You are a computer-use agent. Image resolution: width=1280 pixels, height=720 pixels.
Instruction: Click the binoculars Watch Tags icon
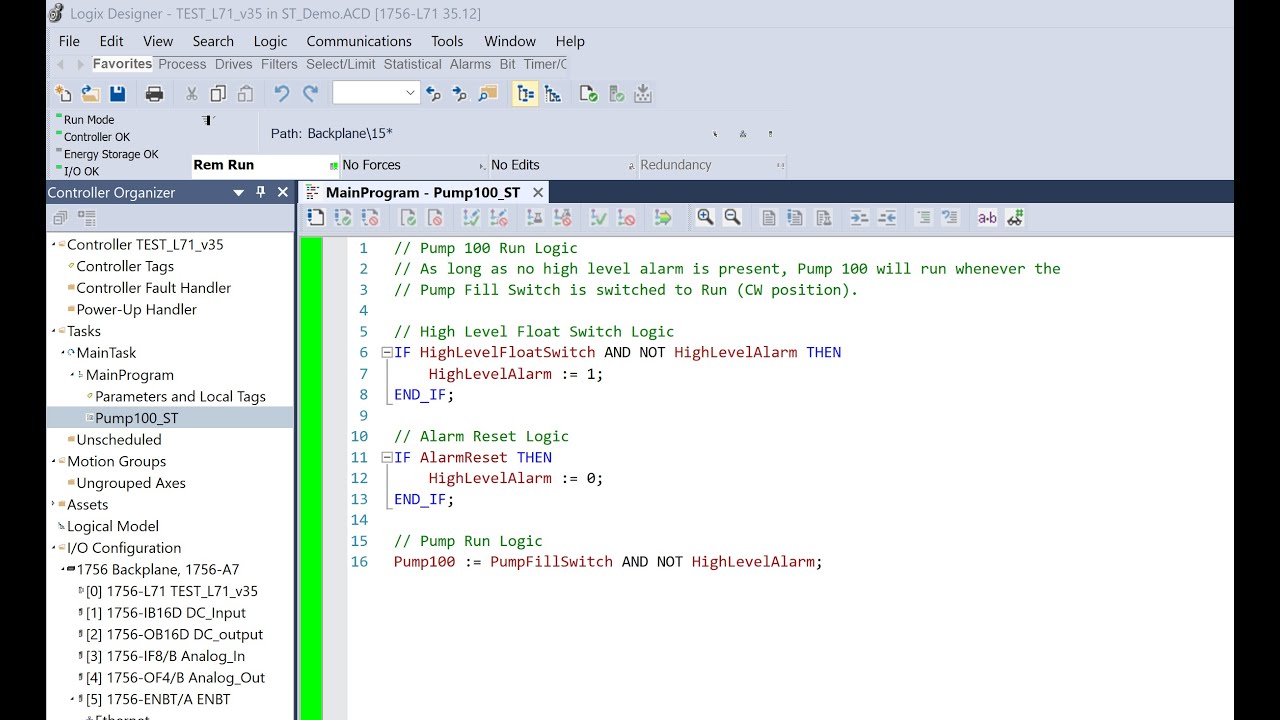tap(1015, 217)
